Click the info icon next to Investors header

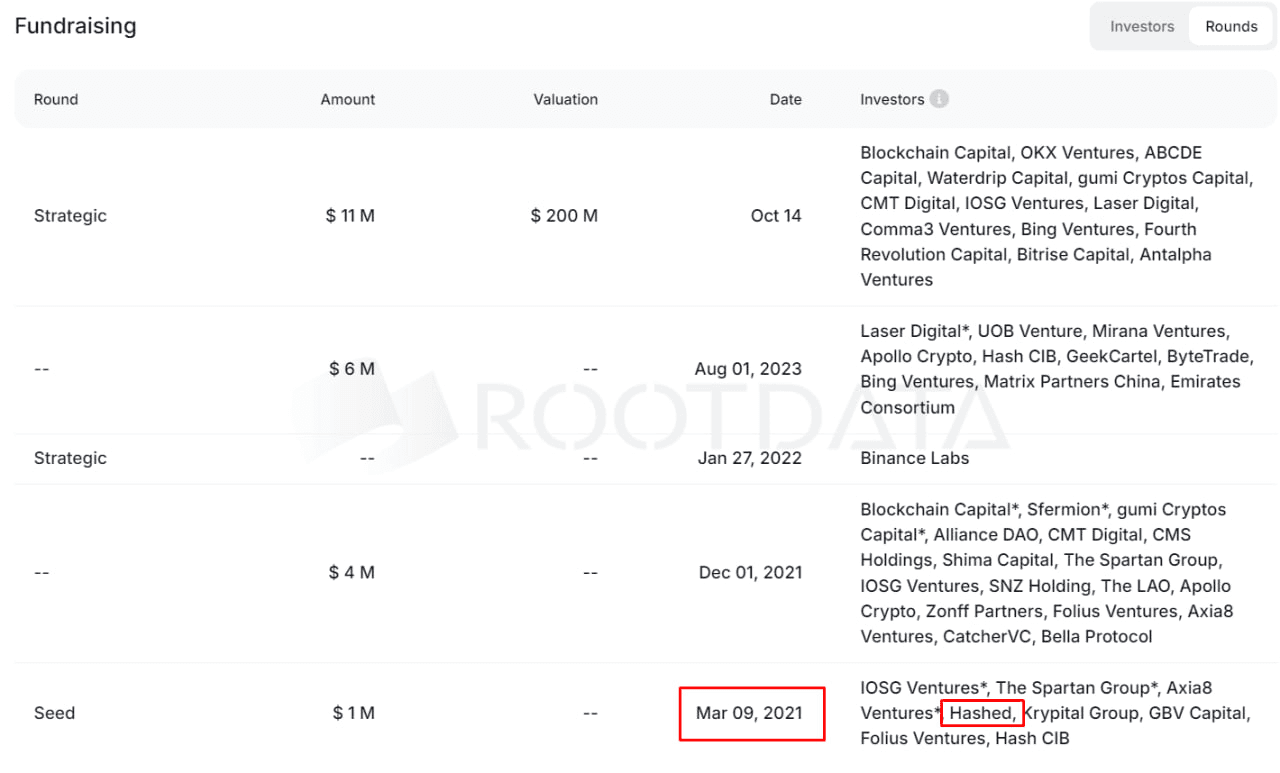938,99
